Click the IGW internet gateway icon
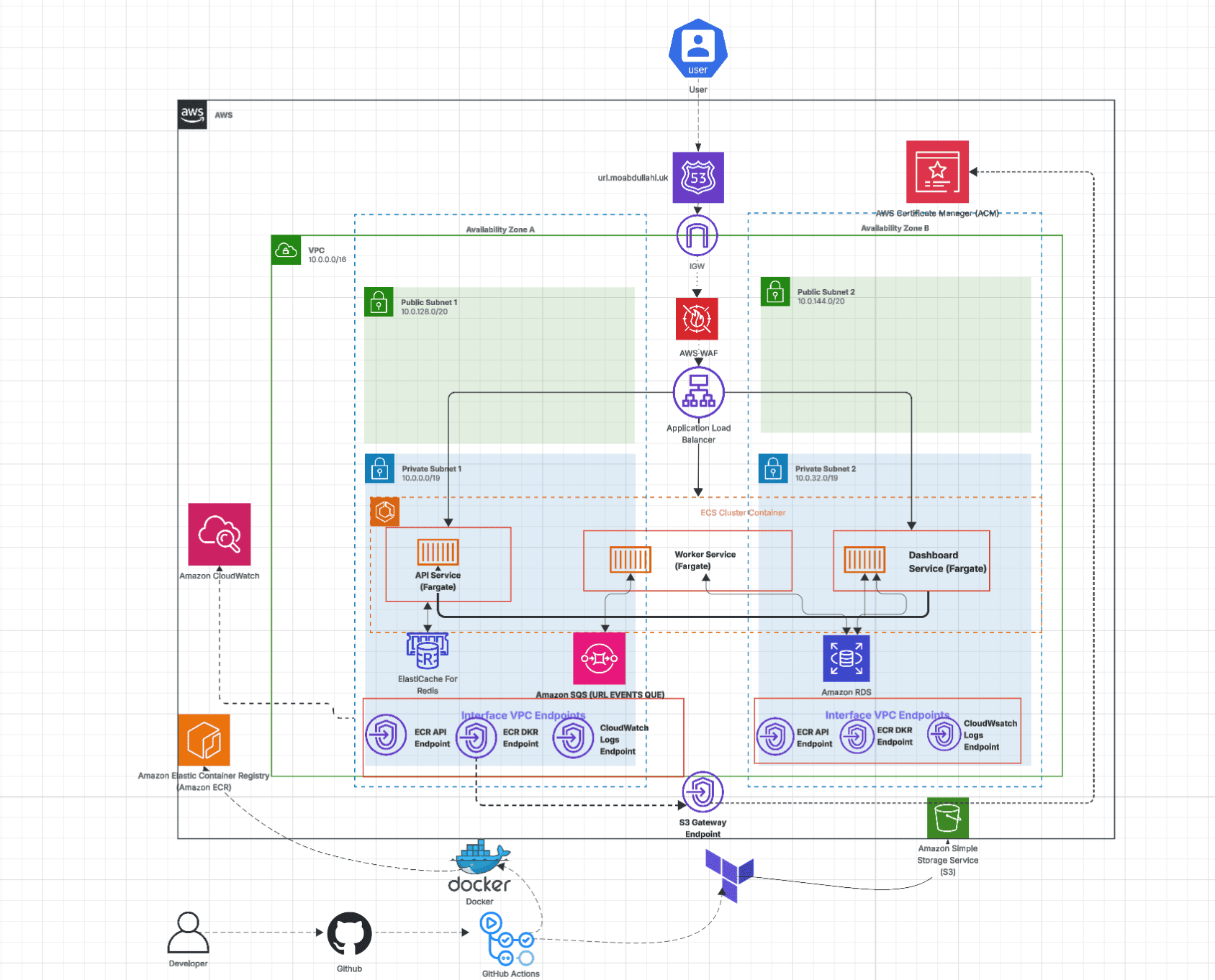 tap(697, 235)
